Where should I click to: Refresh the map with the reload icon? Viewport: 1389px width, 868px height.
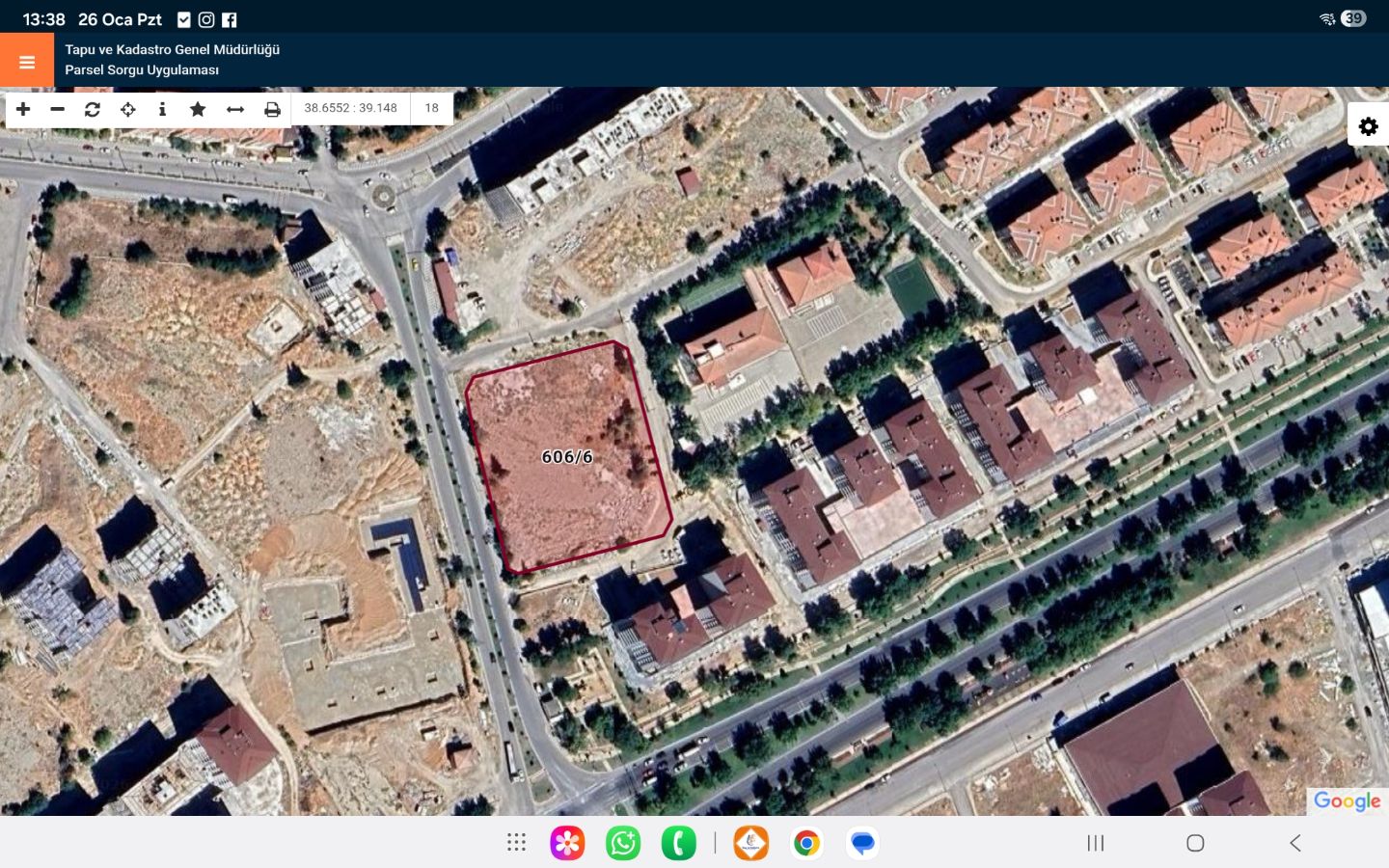(93, 109)
